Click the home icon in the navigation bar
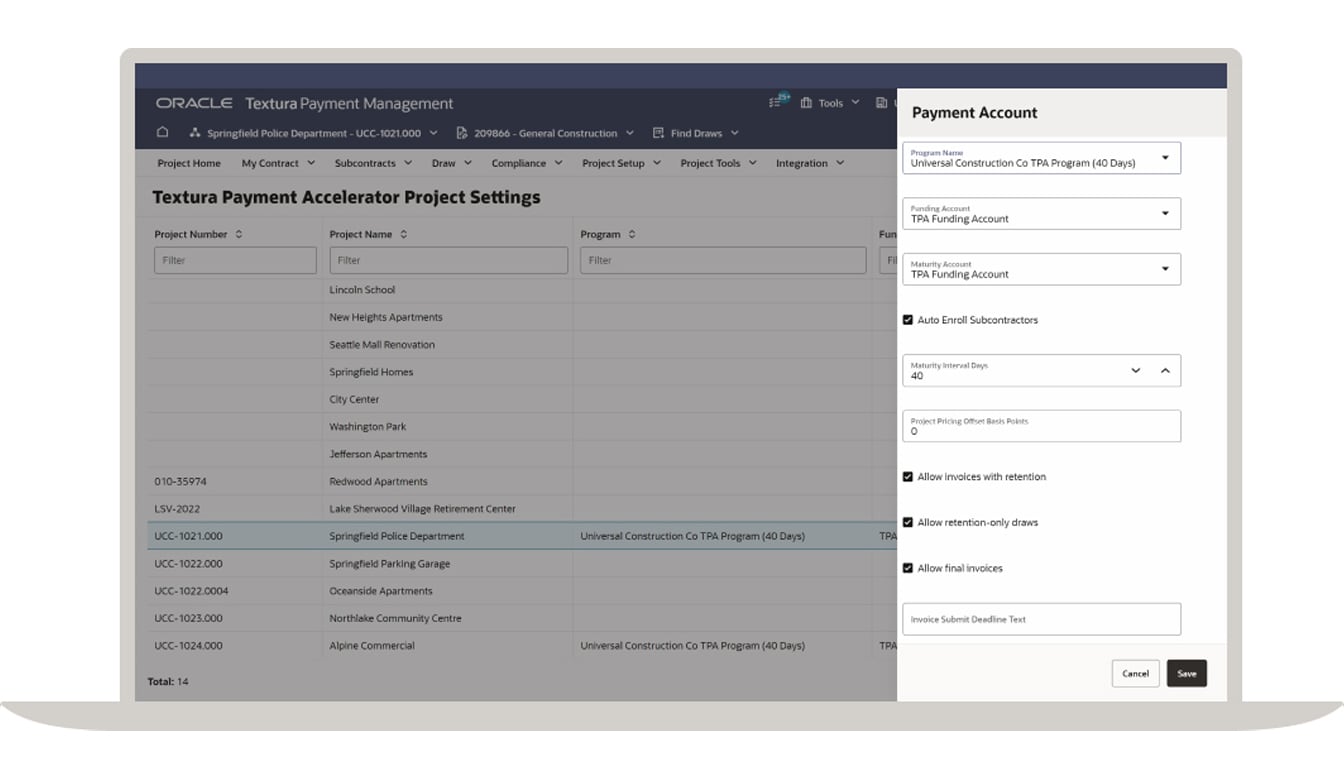The width and height of the screenshot is (1344, 764). tap(161, 132)
